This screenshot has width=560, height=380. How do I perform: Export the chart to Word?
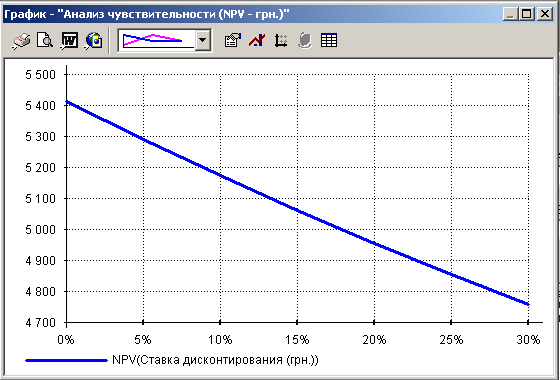point(69,40)
